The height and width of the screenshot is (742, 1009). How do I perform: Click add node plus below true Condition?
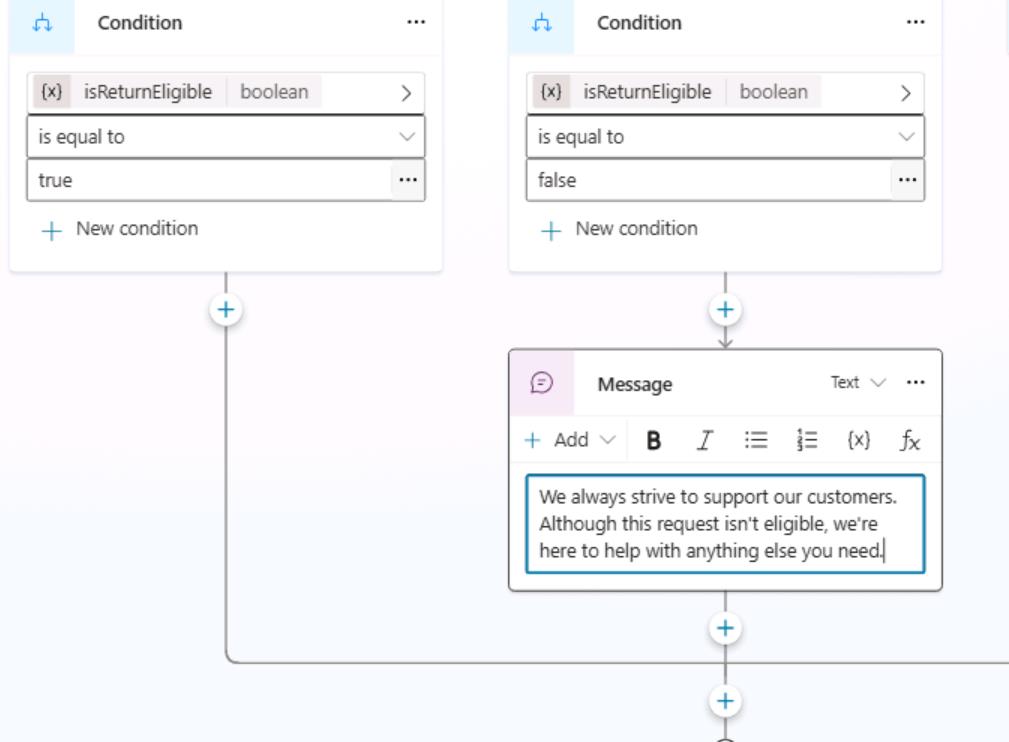(x=226, y=310)
